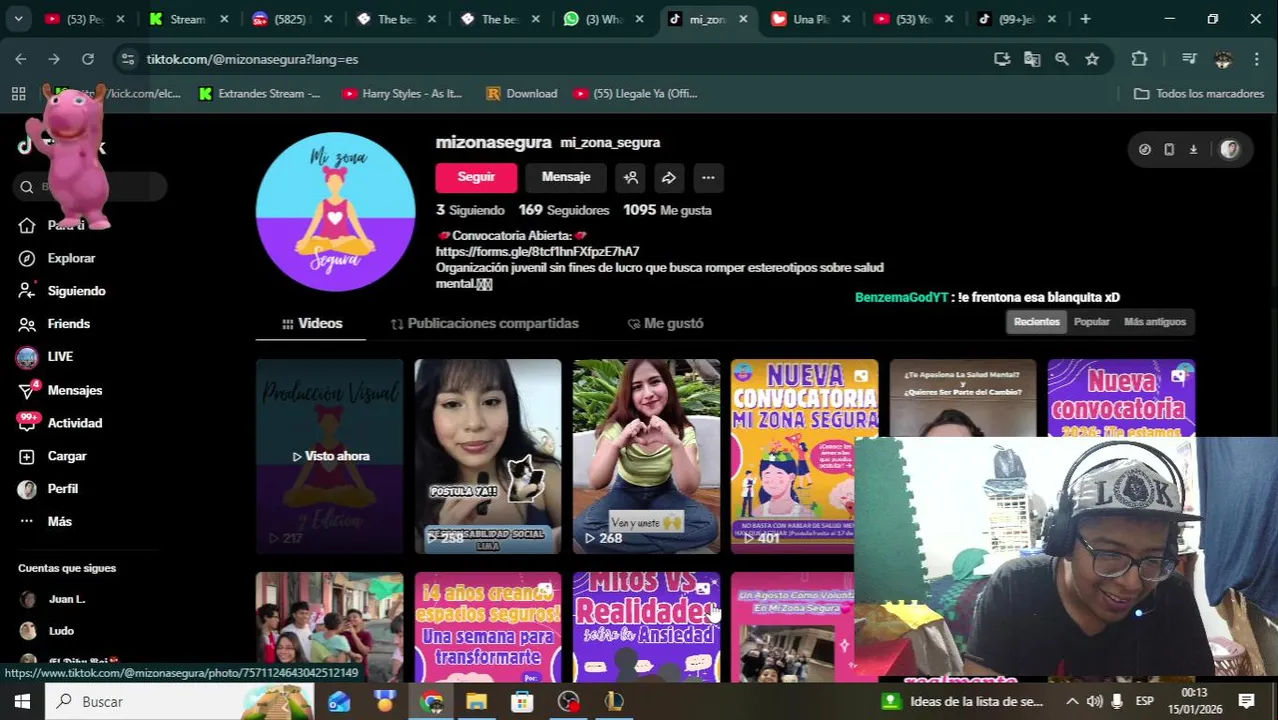Open new browser tab with plus
This screenshot has height=720, width=1278.
click(x=1085, y=19)
